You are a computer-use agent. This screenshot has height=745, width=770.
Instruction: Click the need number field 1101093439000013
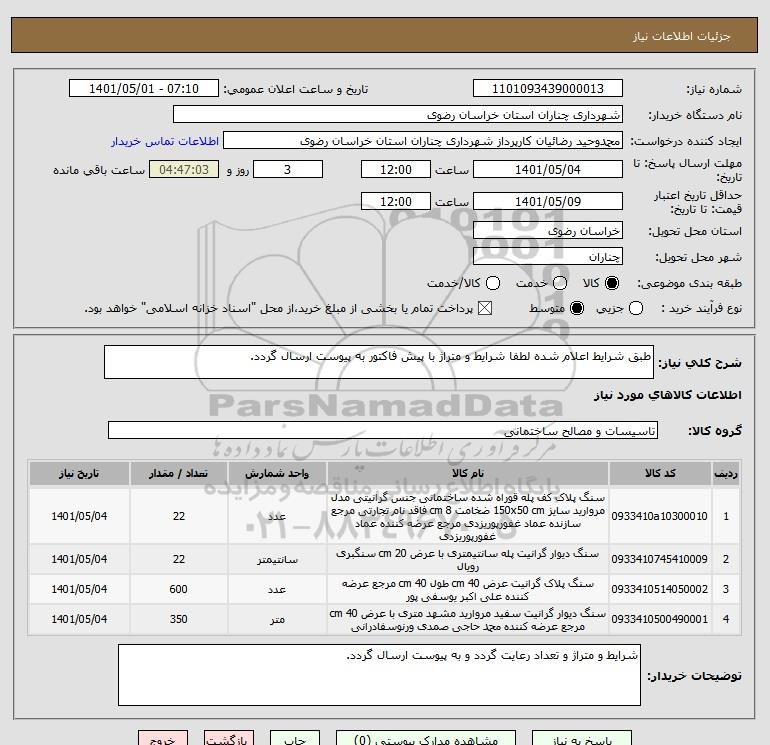click(x=548, y=88)
